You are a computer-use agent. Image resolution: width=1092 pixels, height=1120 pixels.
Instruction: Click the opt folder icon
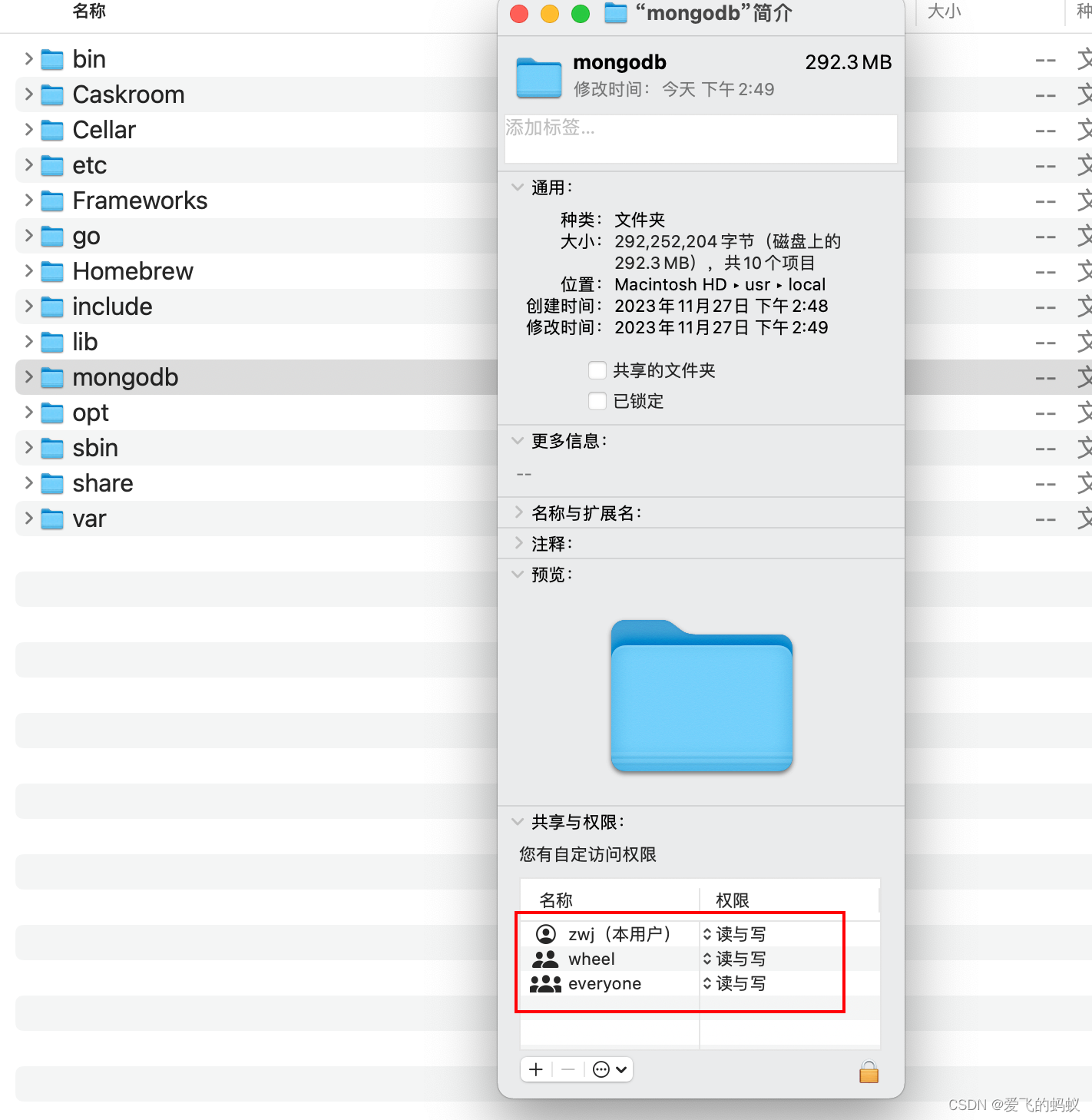(52, 413)
